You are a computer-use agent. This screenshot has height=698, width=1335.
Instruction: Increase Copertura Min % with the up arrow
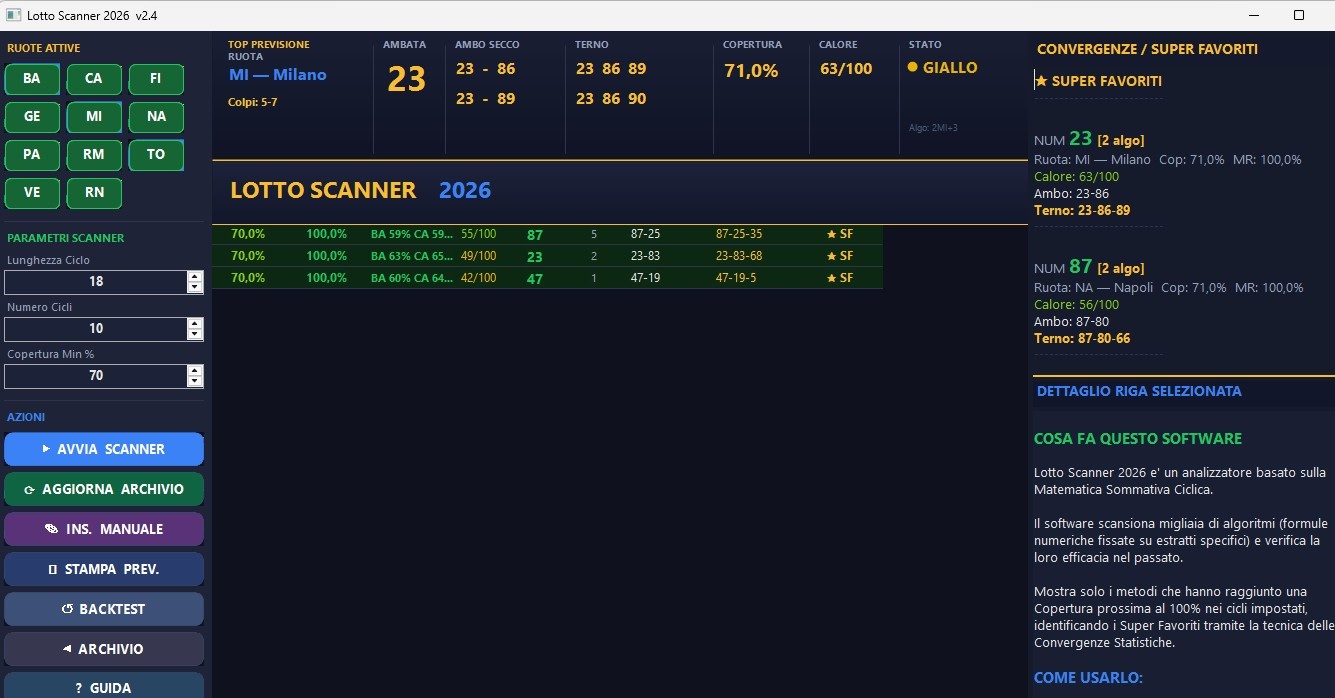[x=195, y=370]
